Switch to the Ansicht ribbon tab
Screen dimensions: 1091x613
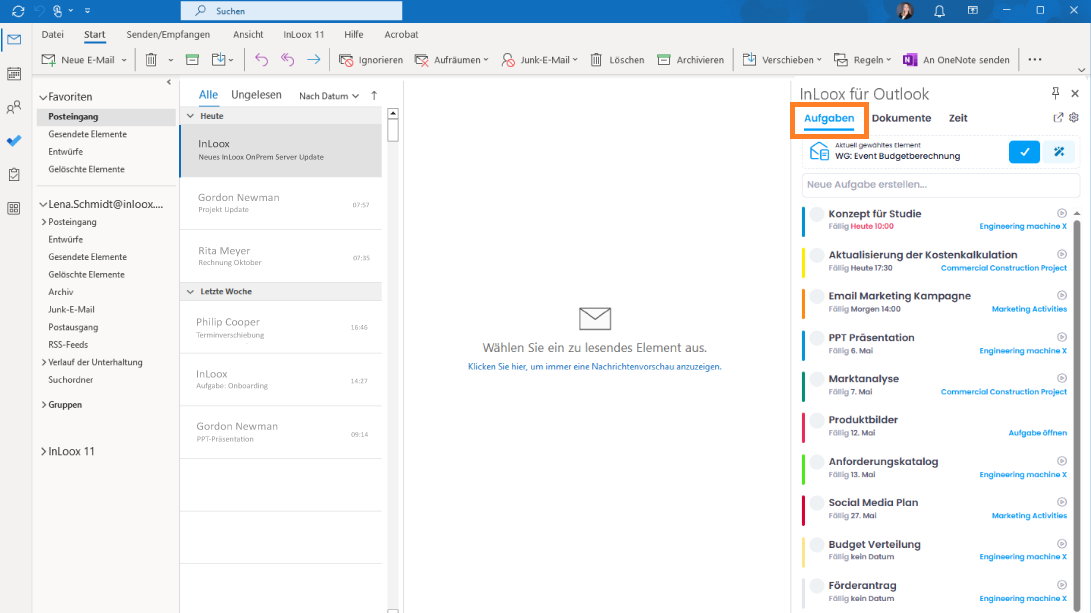click(248, 34)
